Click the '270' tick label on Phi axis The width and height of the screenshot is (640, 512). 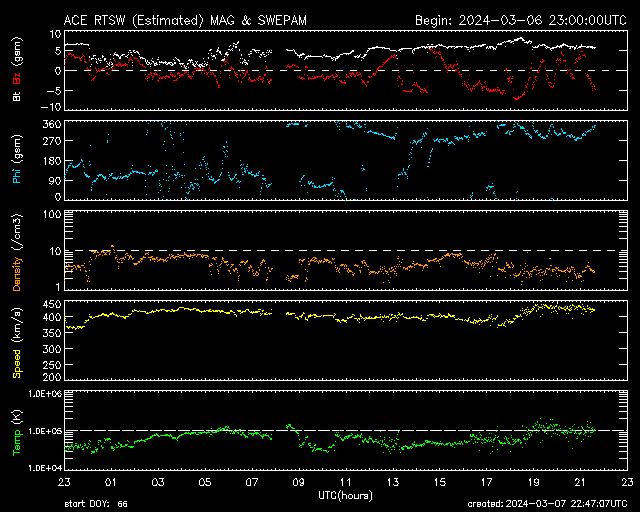coord(52,141)
